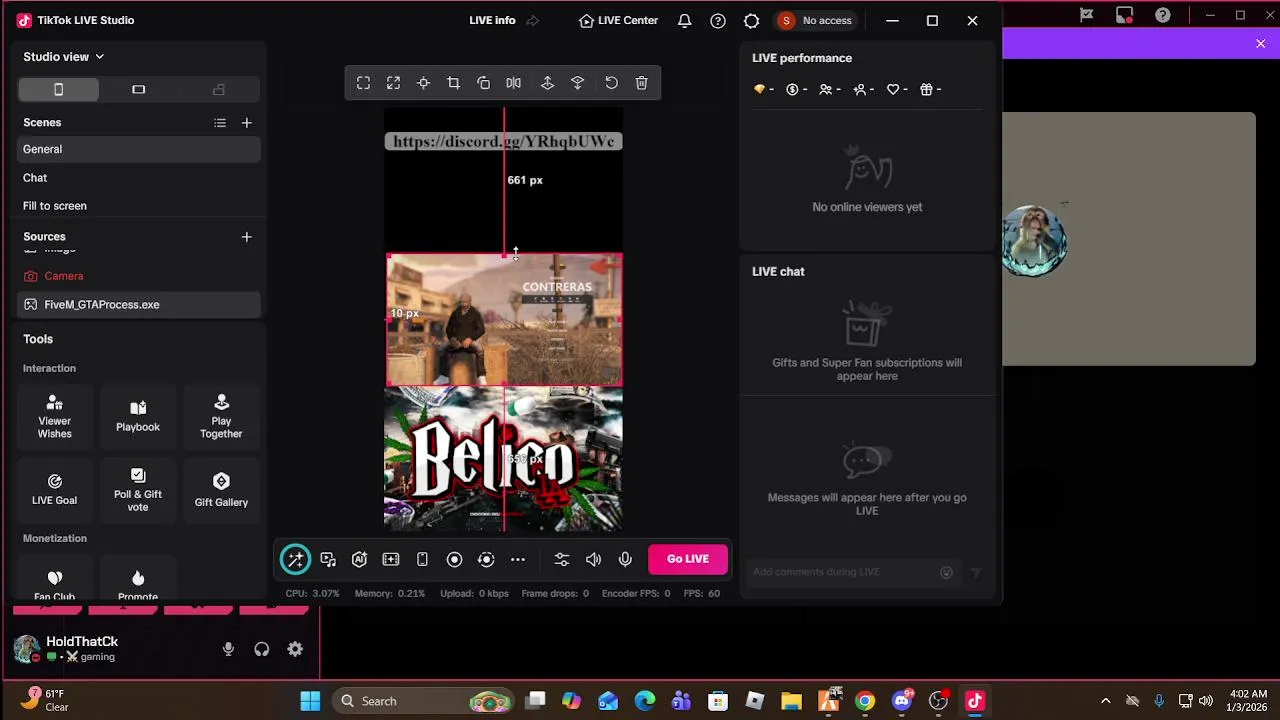This screenshot has width=1280, height=720.
Task: Open Playbook tool
Action: coord(138,416)
